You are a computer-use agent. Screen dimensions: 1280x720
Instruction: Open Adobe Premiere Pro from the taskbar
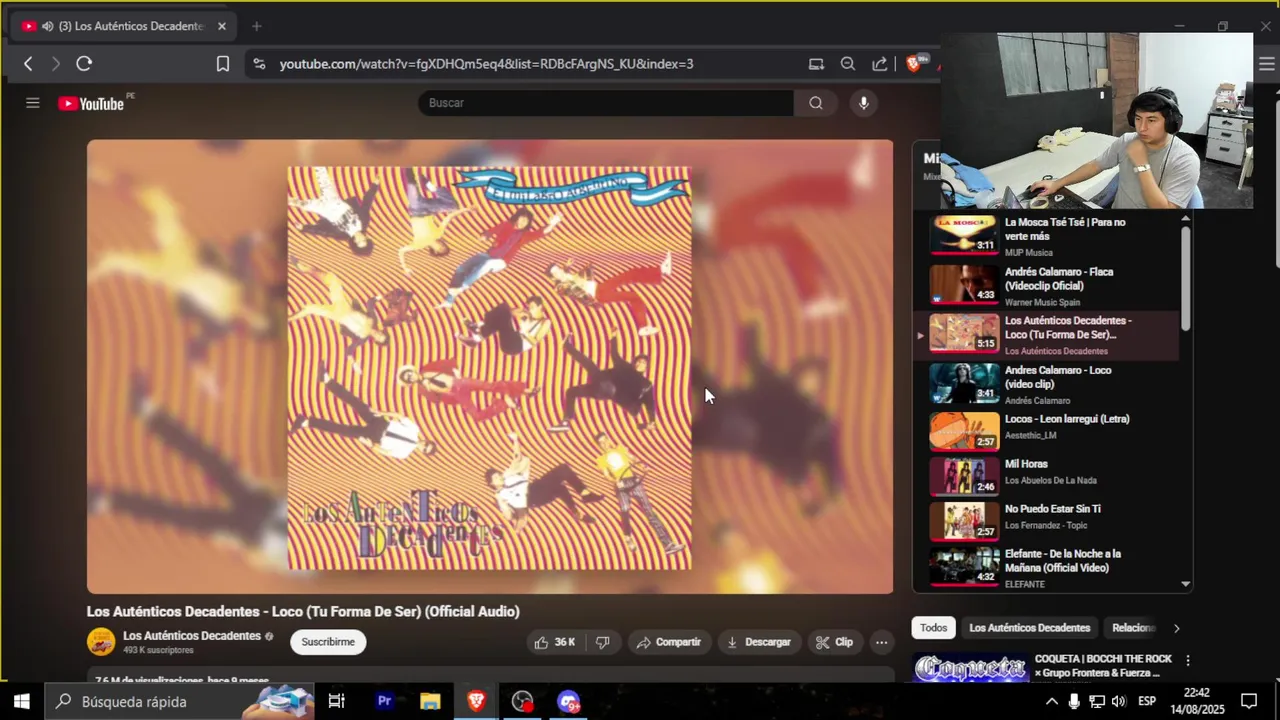coord(384,701)
